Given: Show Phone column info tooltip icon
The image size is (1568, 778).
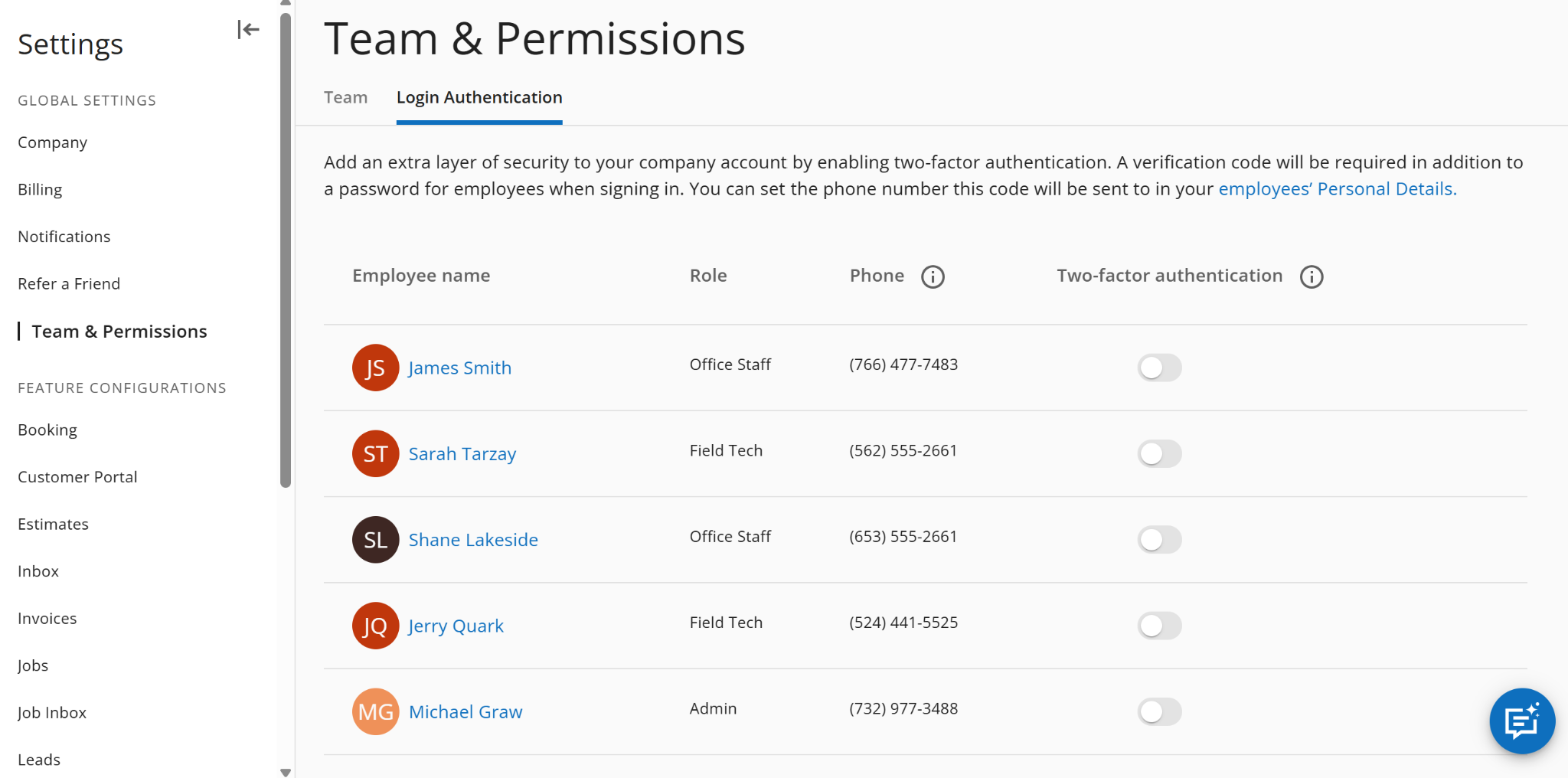Looking at the screenshot, I should pyautogui.click(x=933, y=276).
